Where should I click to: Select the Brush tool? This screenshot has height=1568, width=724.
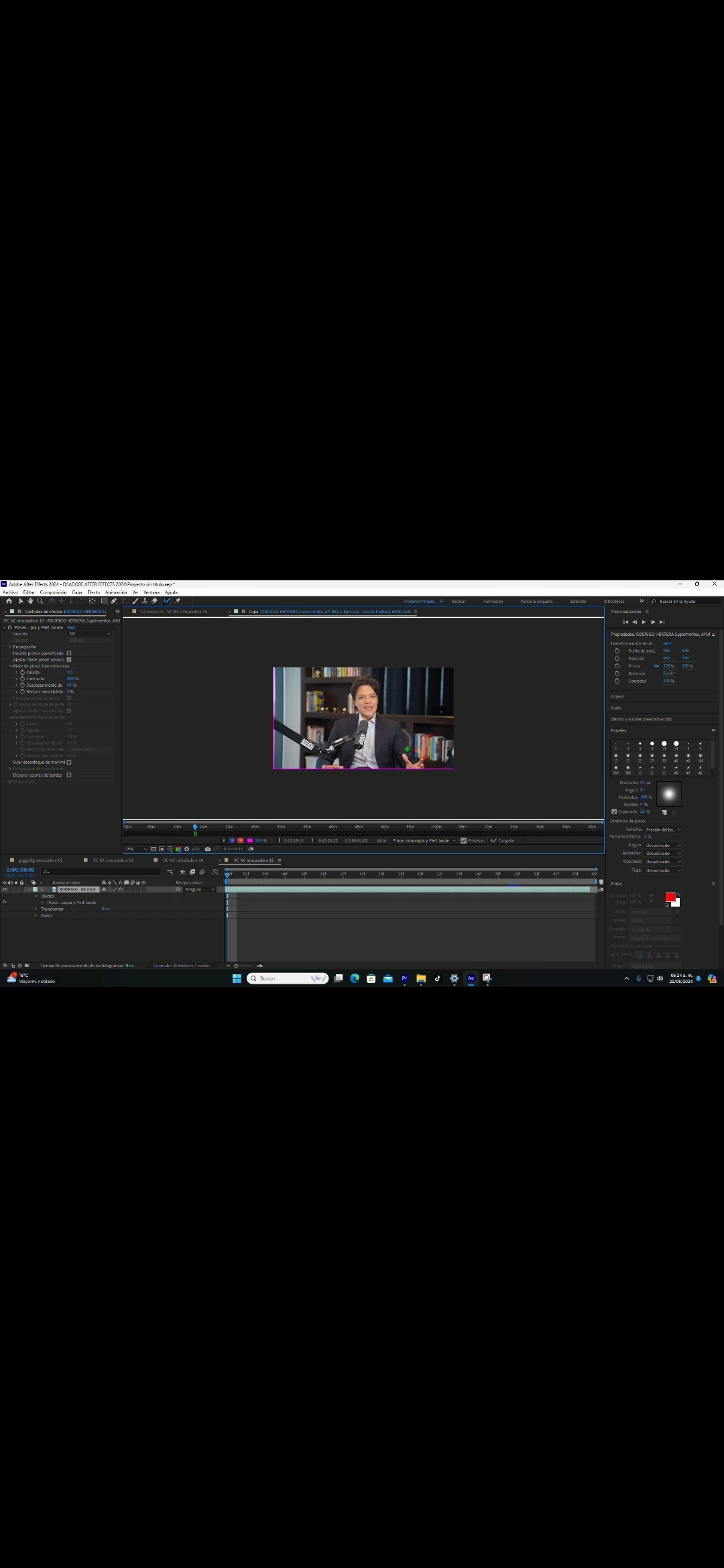pyautogui.click(x=135, y=601)
